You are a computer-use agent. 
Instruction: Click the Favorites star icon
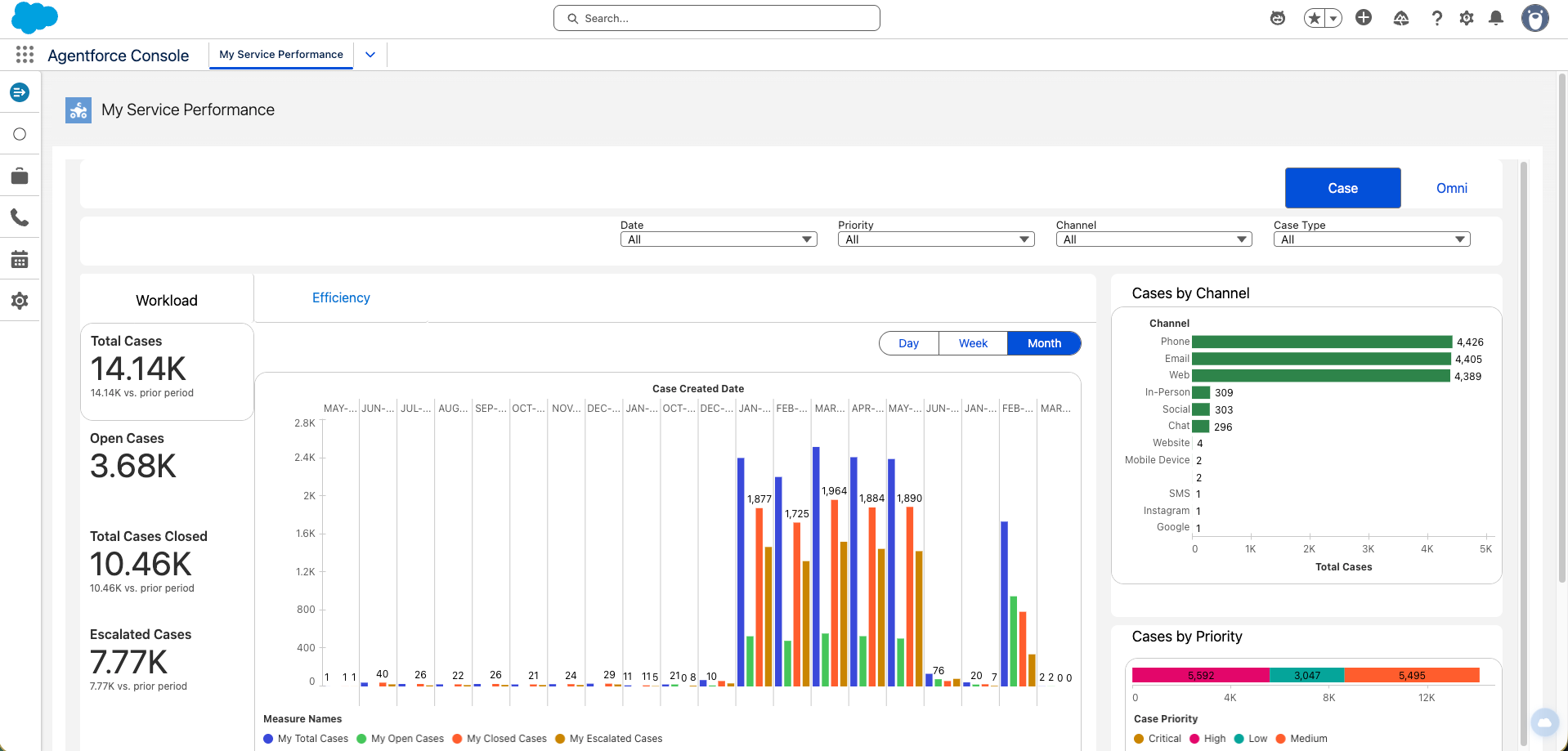coord(1314,18)
